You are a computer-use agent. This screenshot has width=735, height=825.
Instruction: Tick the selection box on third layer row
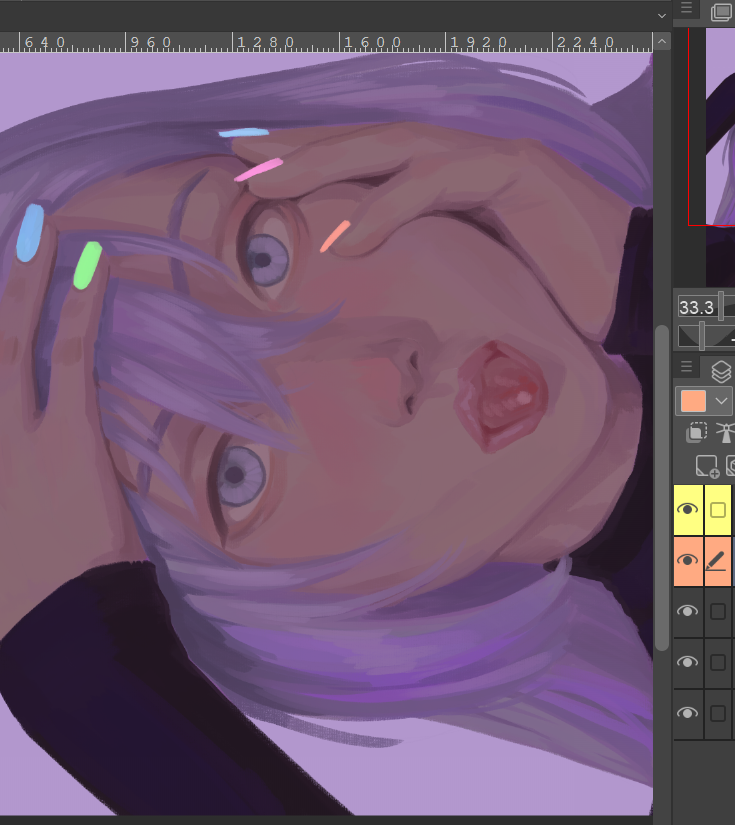click(718, 611)
